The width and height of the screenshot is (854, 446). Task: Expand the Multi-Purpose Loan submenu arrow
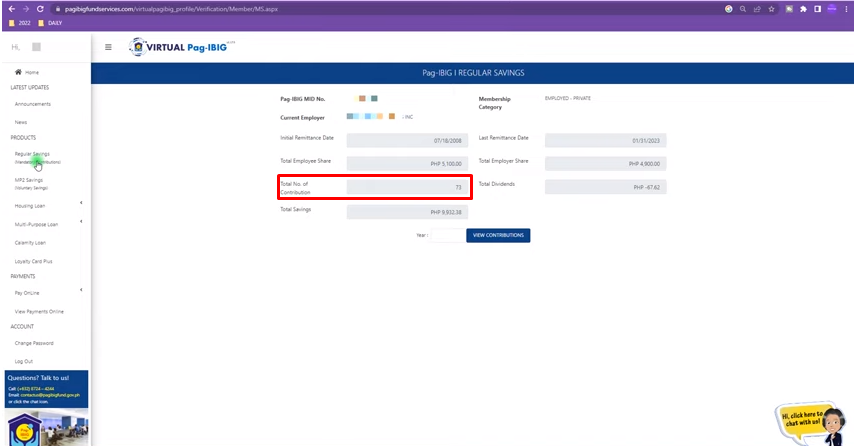pyautogui.click(x=81, y=221)
